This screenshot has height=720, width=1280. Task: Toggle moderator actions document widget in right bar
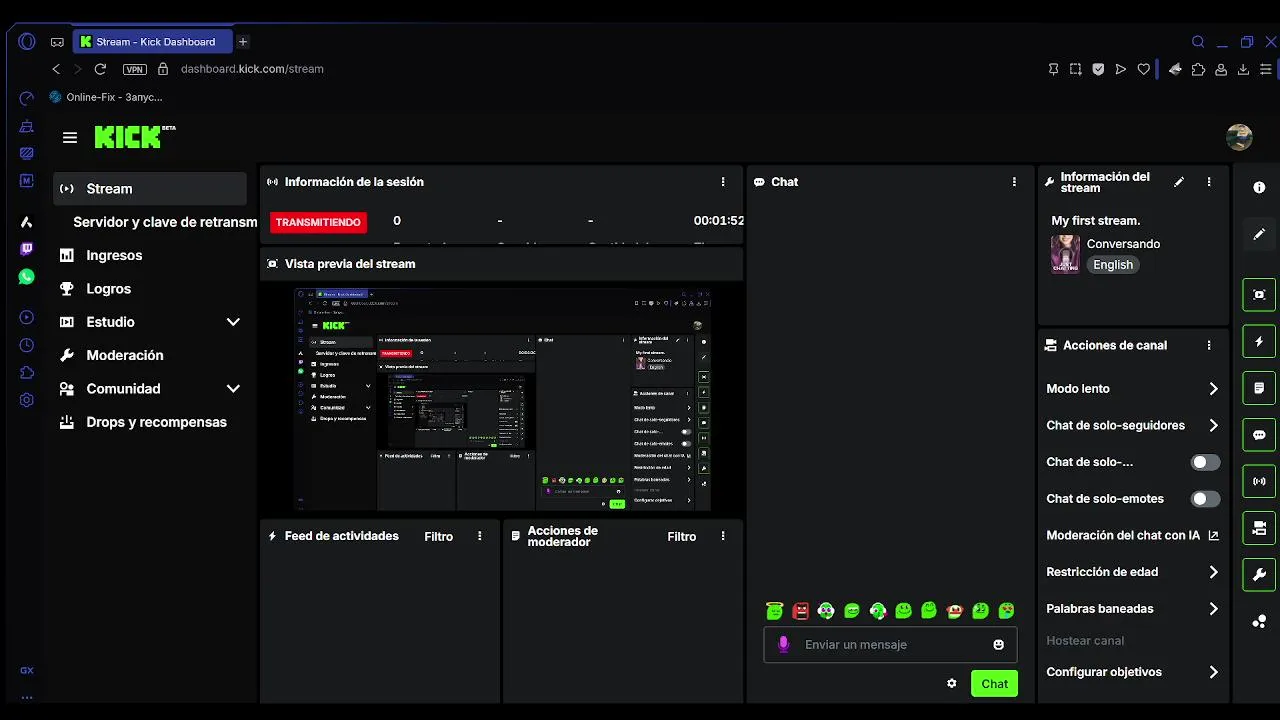(1259, 388)
